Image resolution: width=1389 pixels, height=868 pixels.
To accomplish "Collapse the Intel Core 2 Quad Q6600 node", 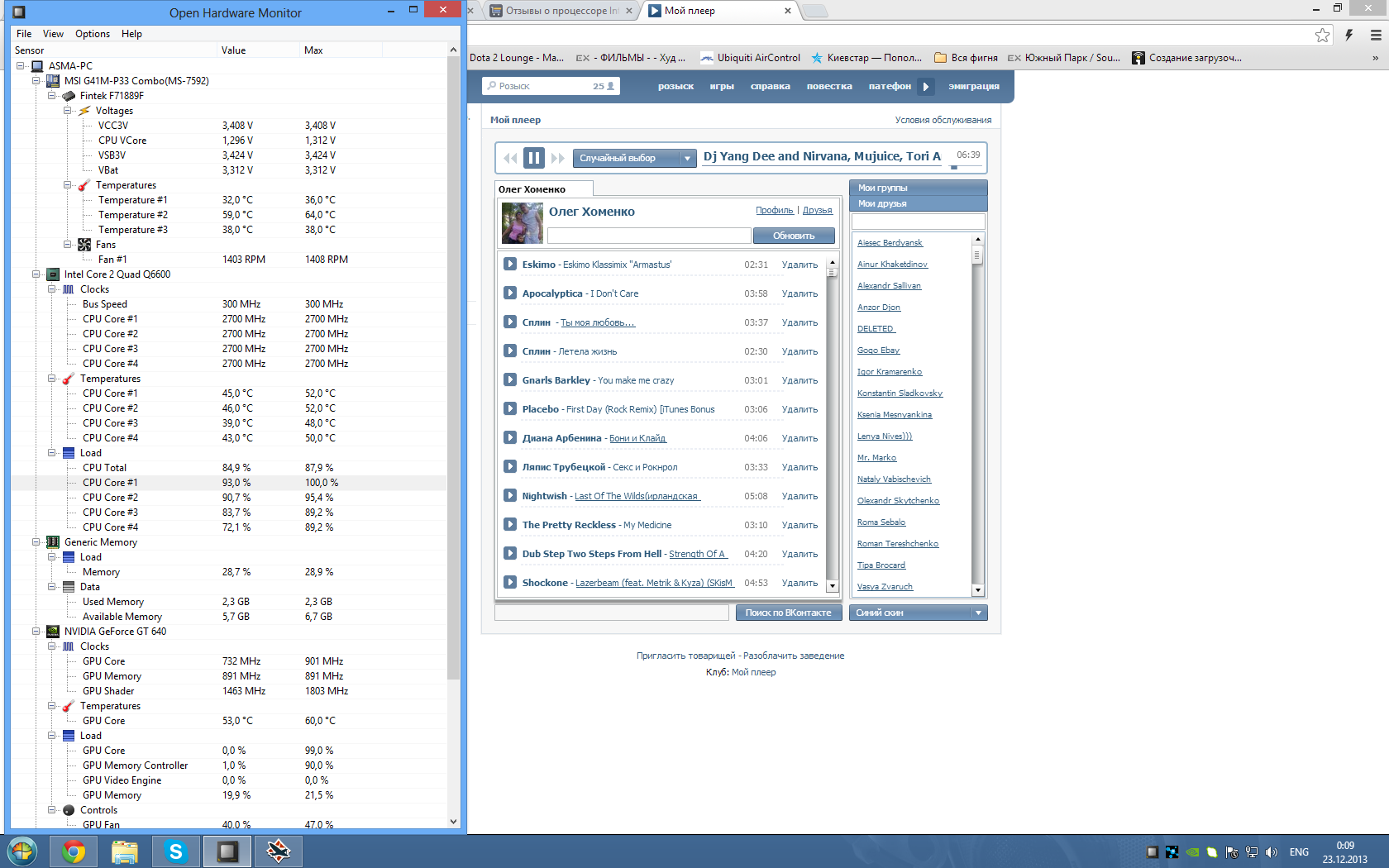I will (36, 274).
